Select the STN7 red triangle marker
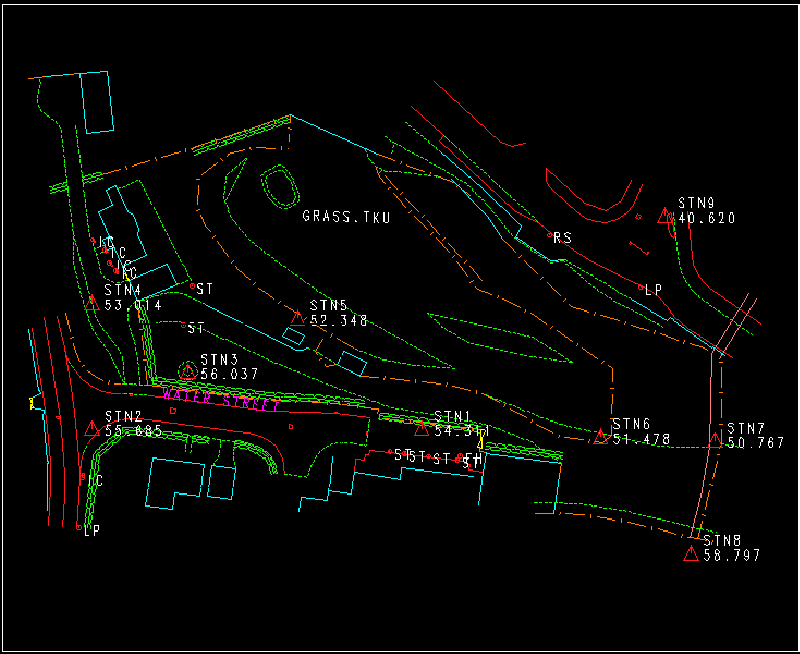The image size is (800, 654). (715, 438)
